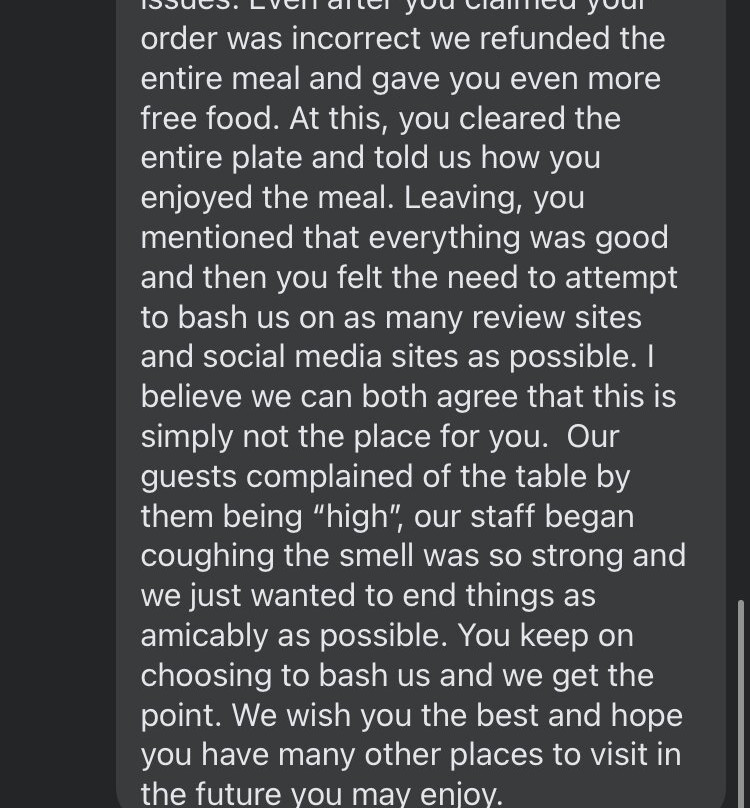Click the word "guests" in the message
This screenshot has width=750, height=808.
189,477
